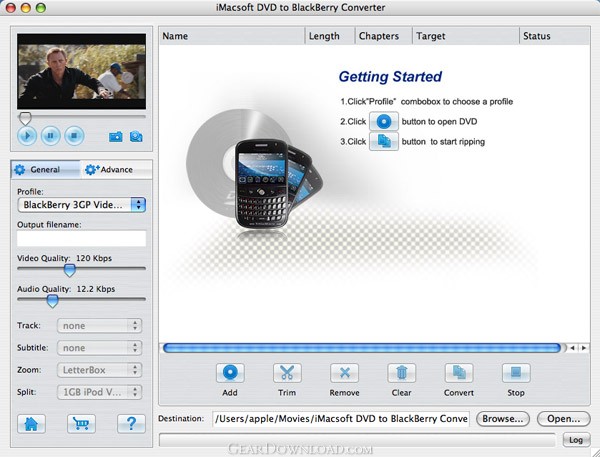Adjust the Audio Quality slider

[x=52, y=301]
